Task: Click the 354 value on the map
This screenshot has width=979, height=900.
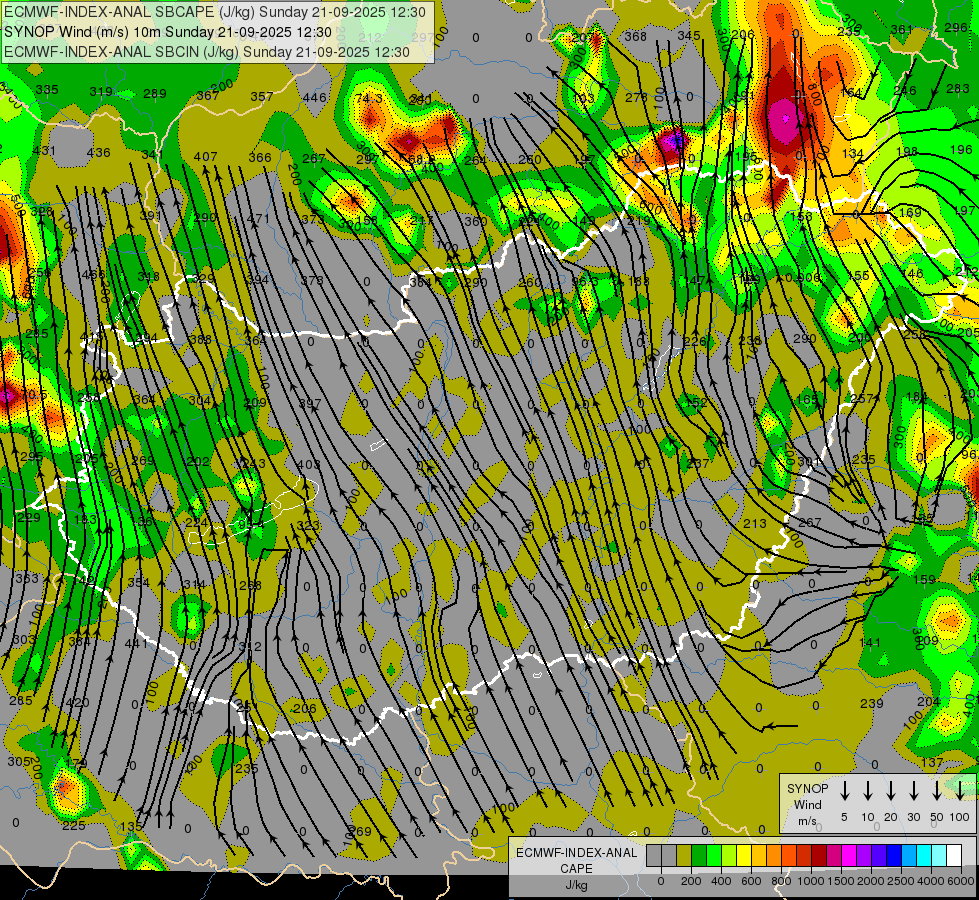Action: point(138,582)
